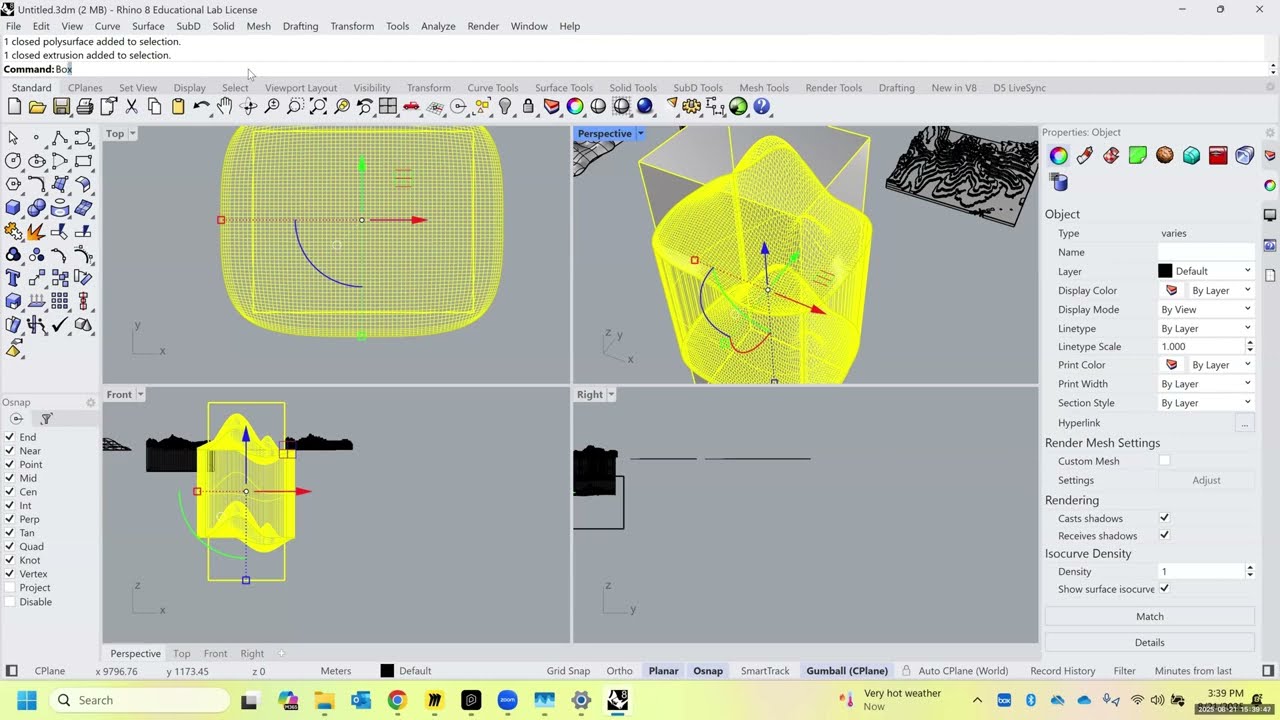Select the Box solid tool in left sidebar
This screenshot has height=720, width=1280.
[13, 208]
